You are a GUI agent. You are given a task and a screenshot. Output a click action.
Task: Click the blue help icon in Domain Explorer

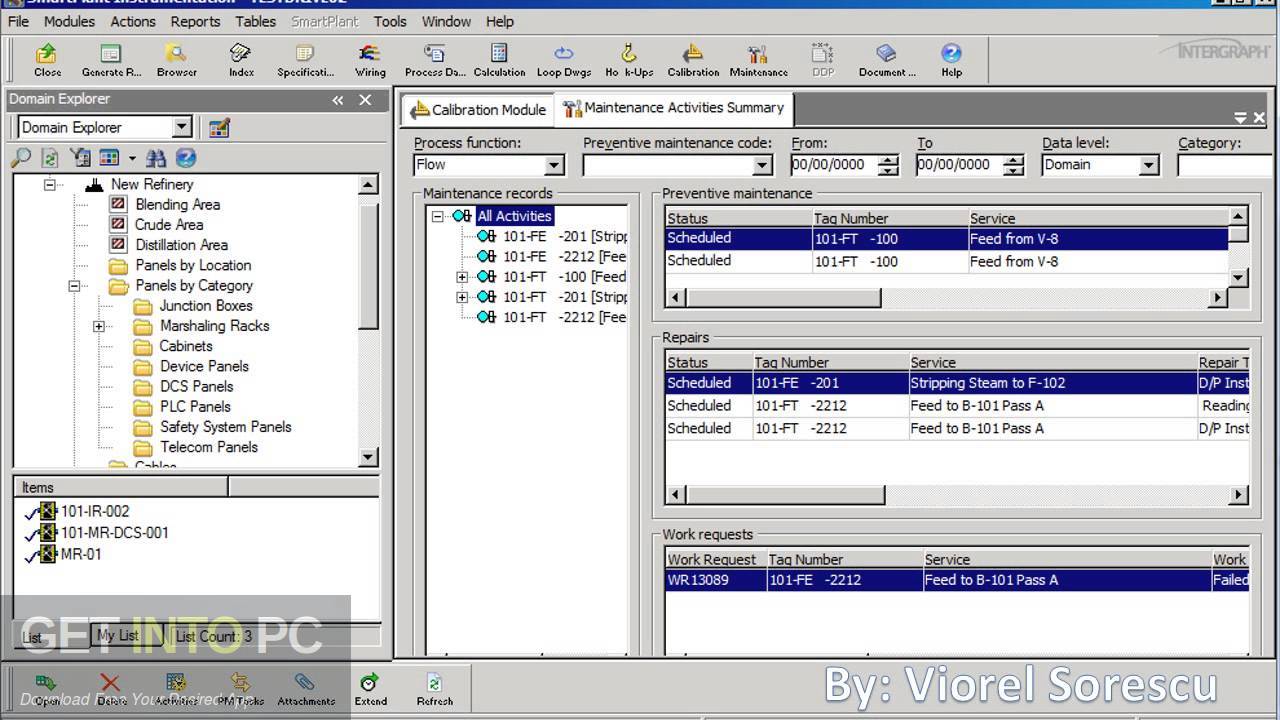pos(185,158)
